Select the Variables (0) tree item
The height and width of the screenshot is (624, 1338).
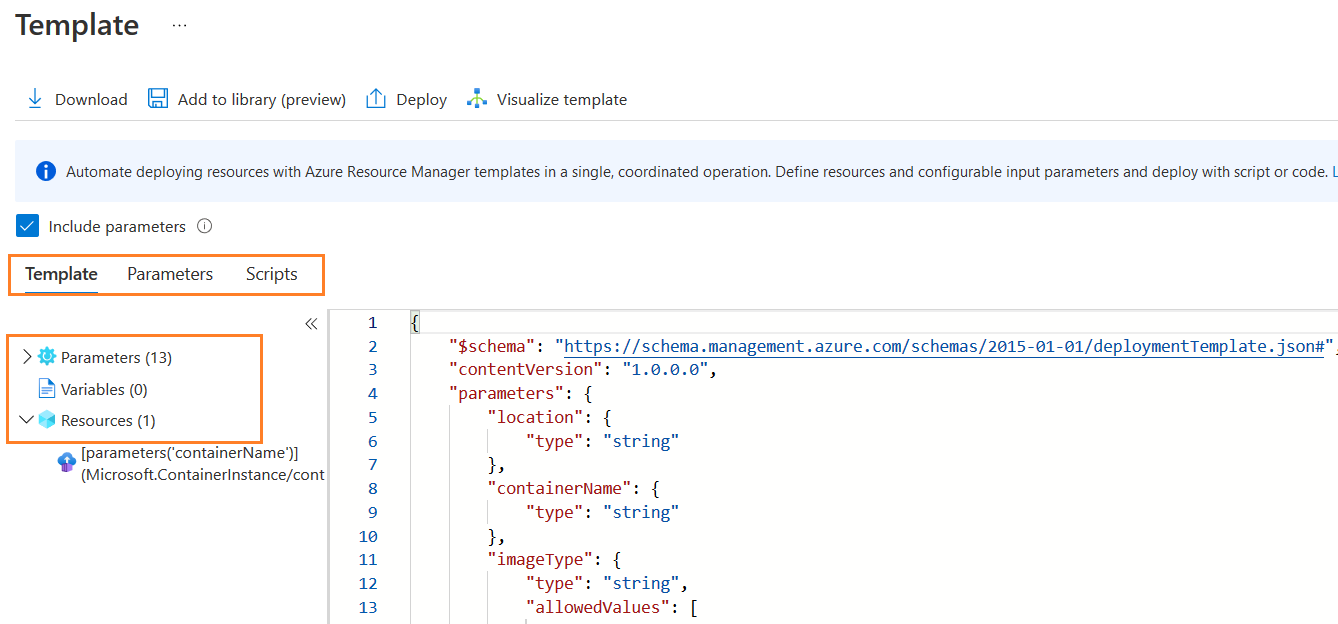(104, 389)
